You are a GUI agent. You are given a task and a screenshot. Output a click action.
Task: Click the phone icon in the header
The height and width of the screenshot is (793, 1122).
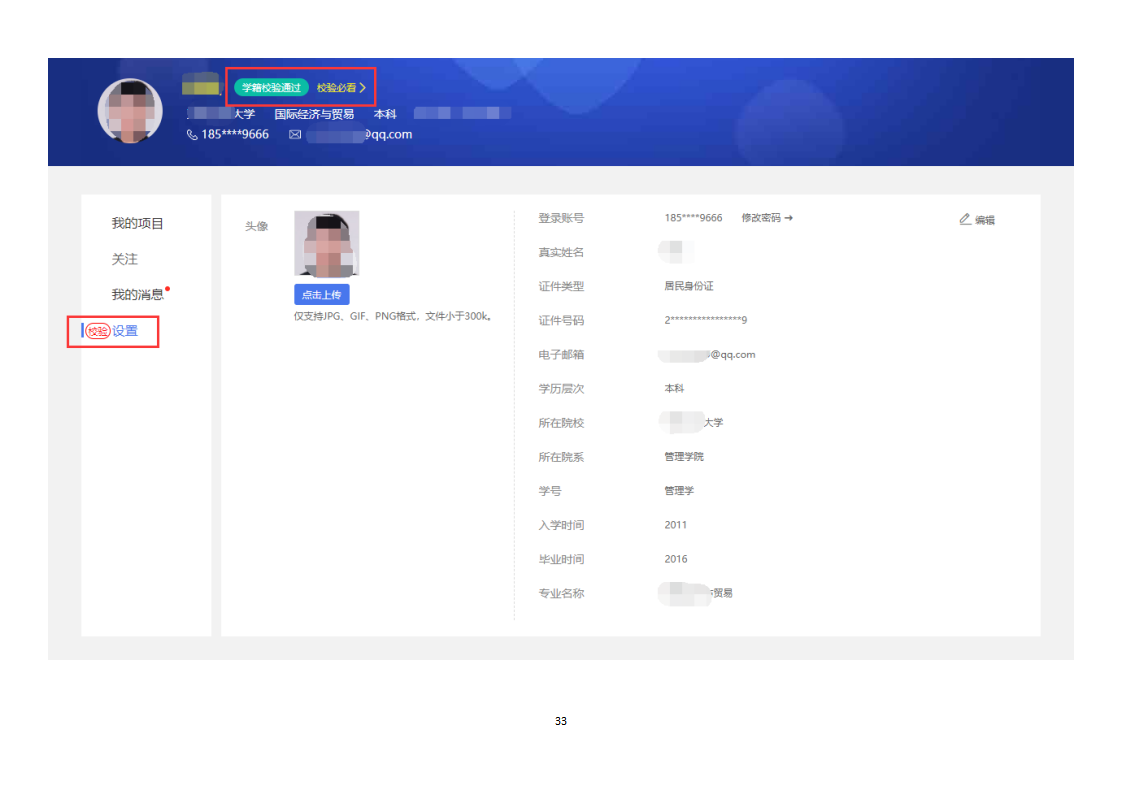pos(192,135)
